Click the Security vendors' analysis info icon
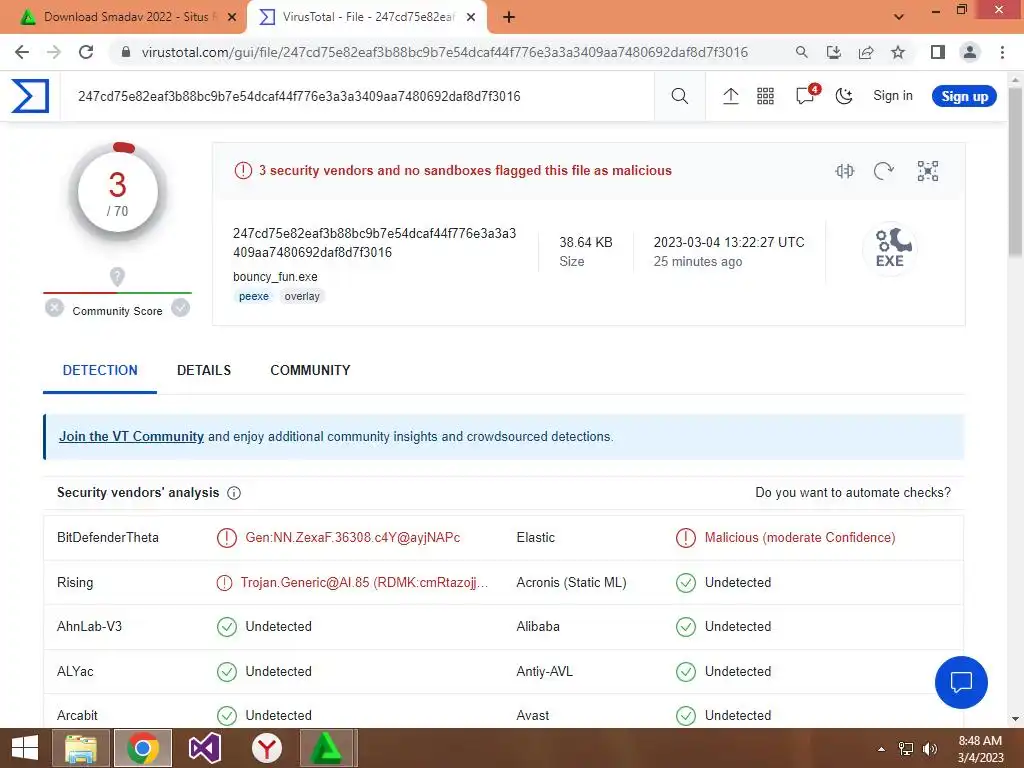Viewport: 1024px width, 768px height. point(234,493)
